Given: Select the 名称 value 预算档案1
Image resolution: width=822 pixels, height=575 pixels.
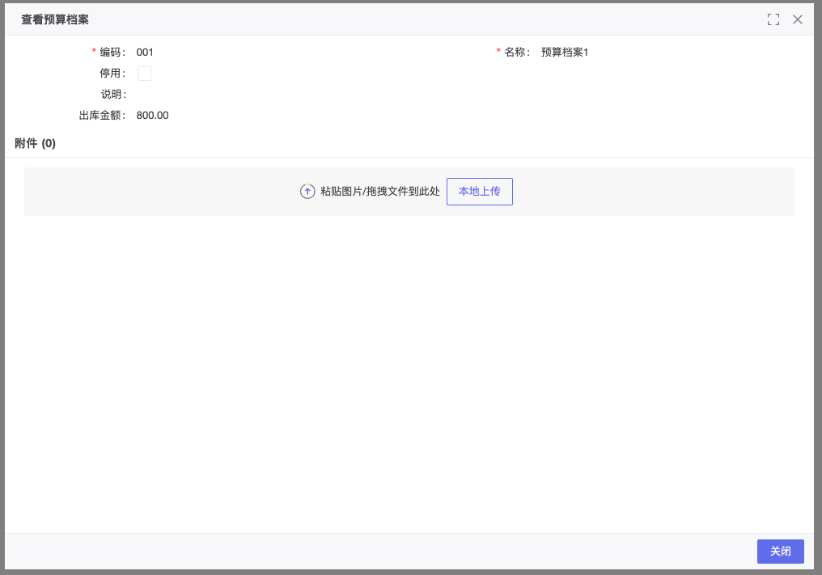Looking at the screenshot, I should (564, 52).
